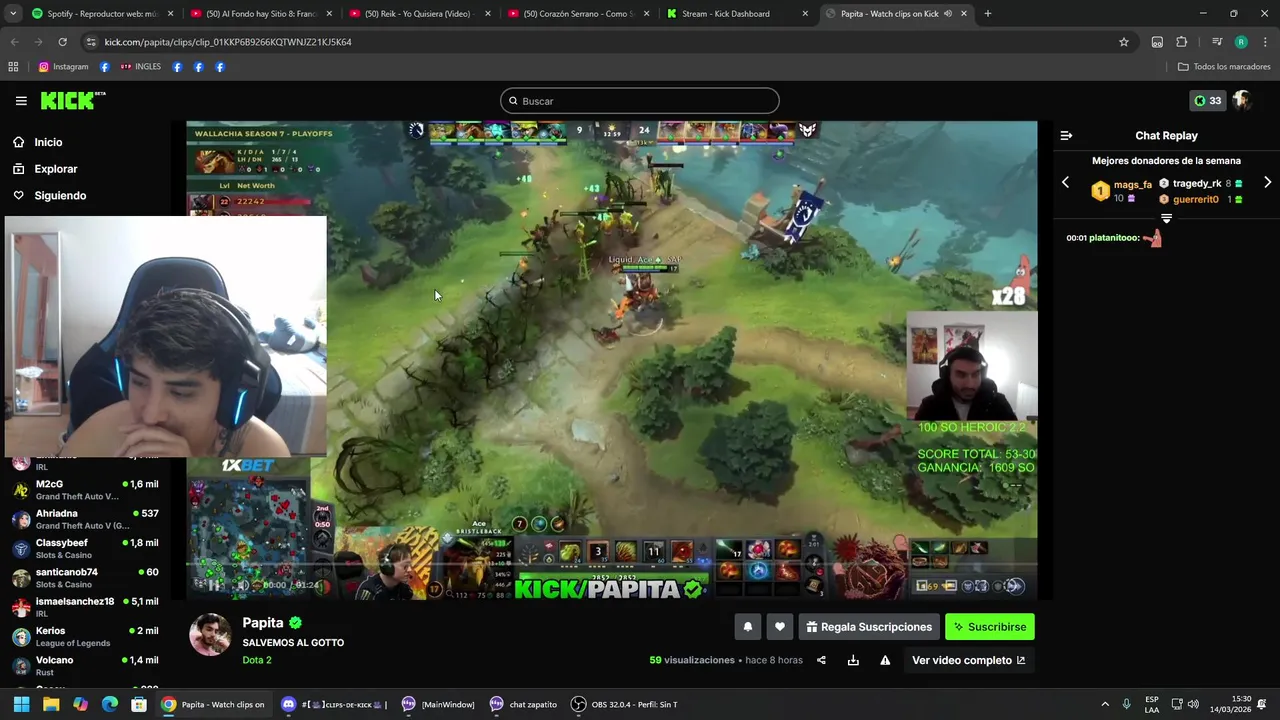Open donor mags_fa profile
Viewport: 1280px width, 720px height.
tap(1133, 185)
